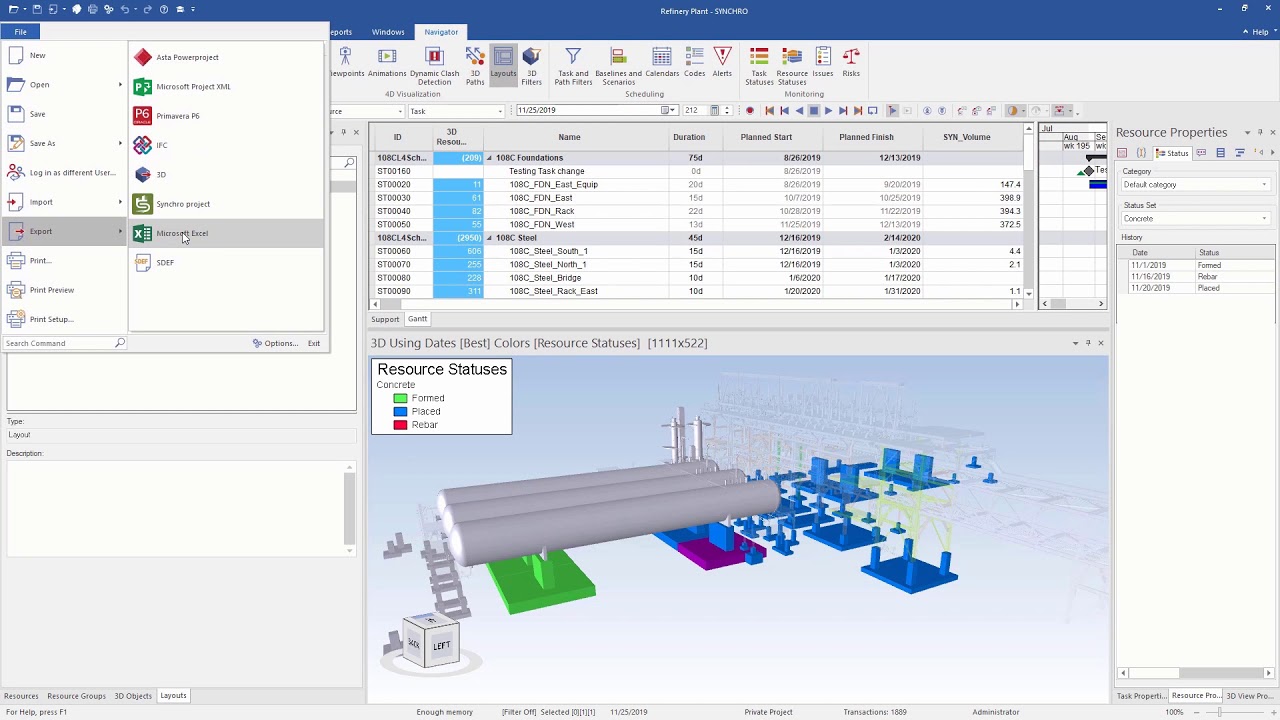
Task: Switch to the Navigator ribbon tab
Action: pos(441,32)
